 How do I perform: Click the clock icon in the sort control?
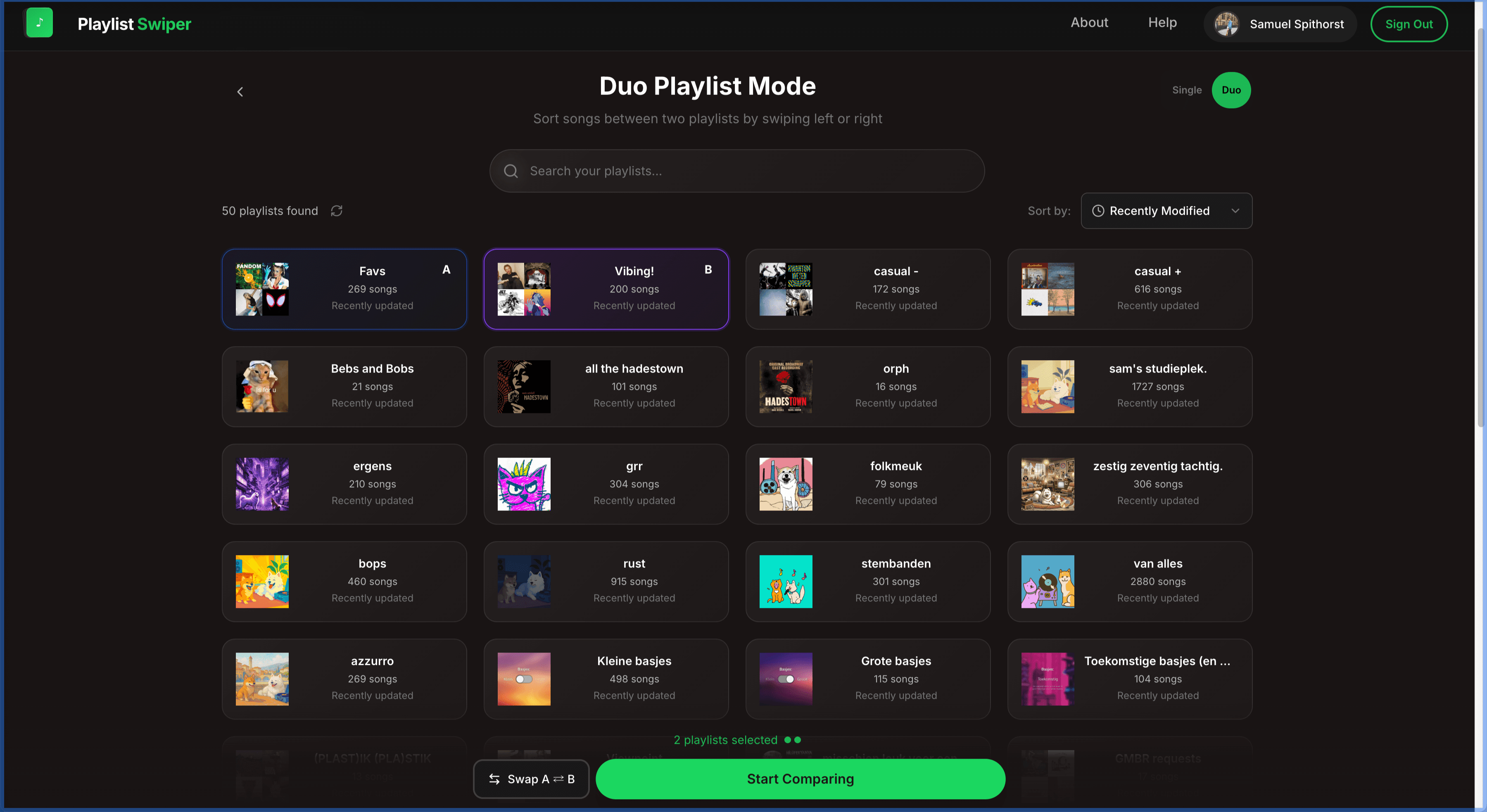(1098, 211)
